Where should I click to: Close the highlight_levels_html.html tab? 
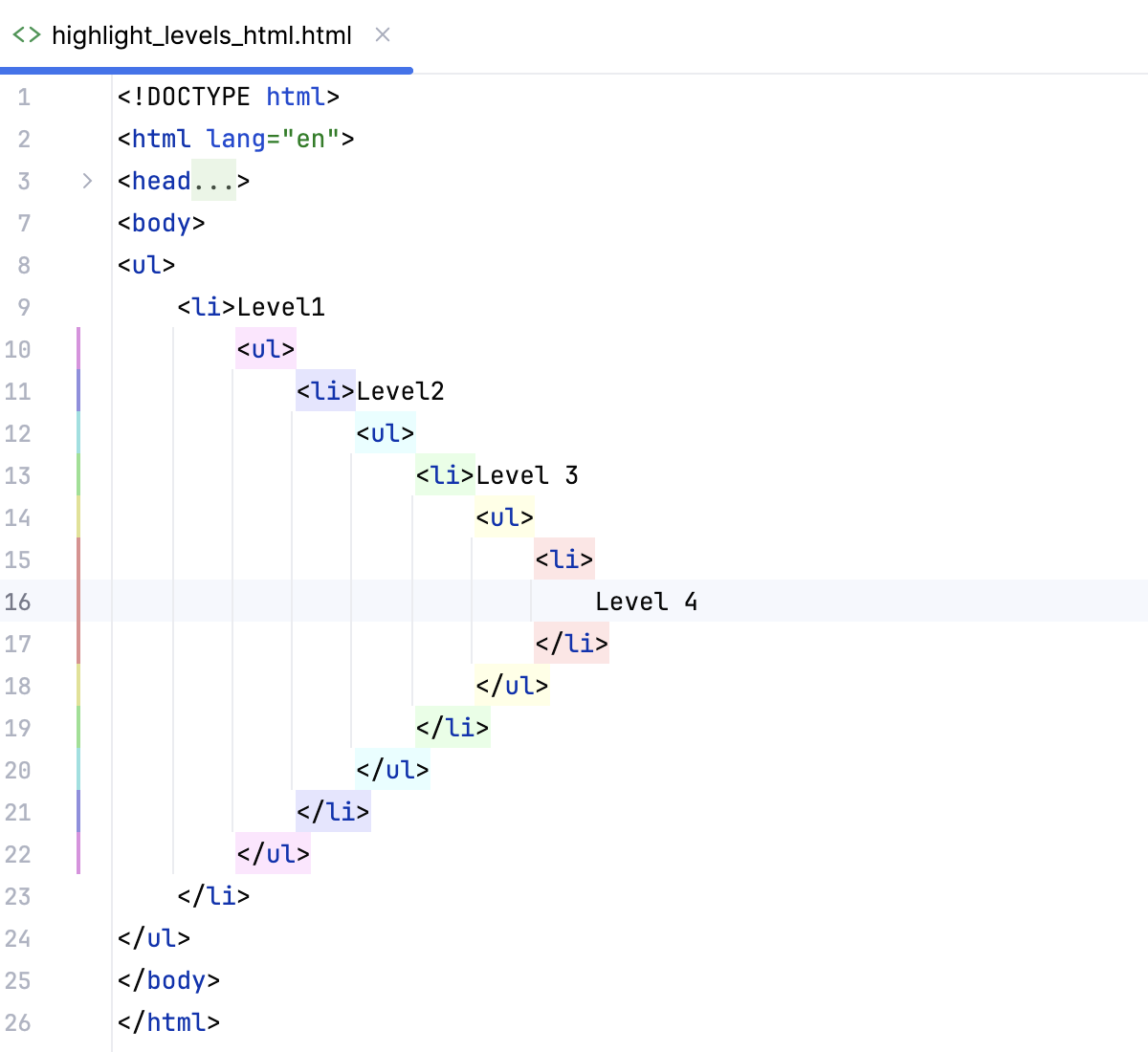click(383, 35)
